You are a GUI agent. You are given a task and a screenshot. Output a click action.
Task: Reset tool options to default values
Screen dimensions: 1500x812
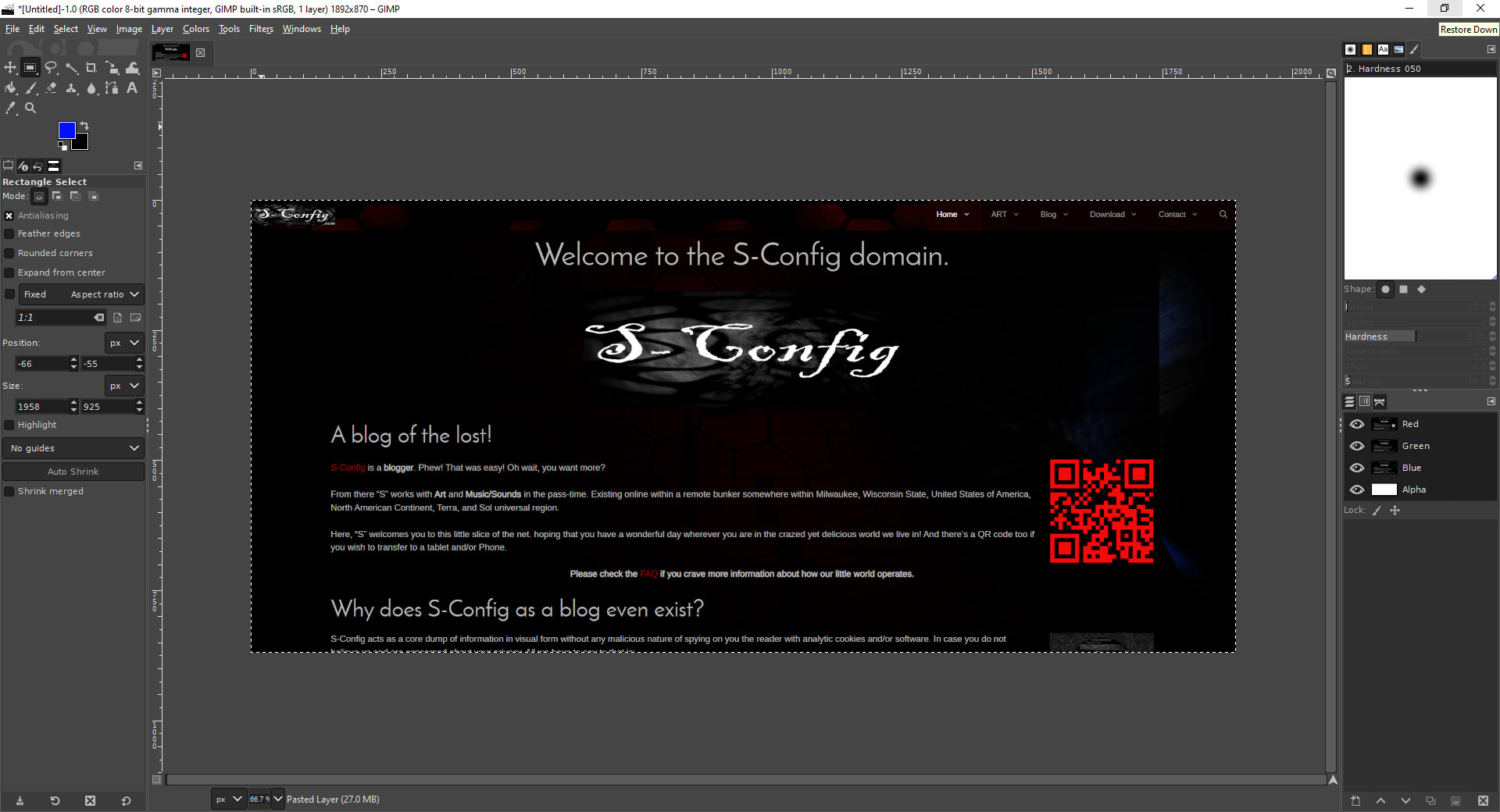(126, 801)
